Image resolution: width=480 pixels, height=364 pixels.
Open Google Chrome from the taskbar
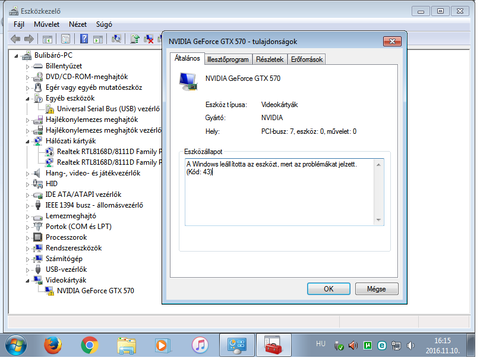89,345
